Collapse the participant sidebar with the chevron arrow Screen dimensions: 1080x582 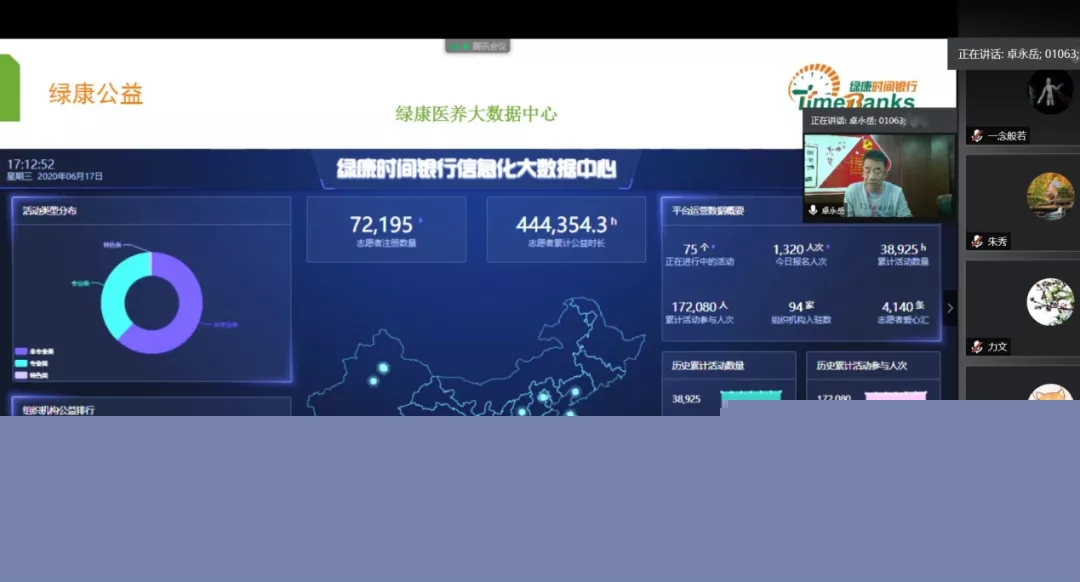click(950, 308)
